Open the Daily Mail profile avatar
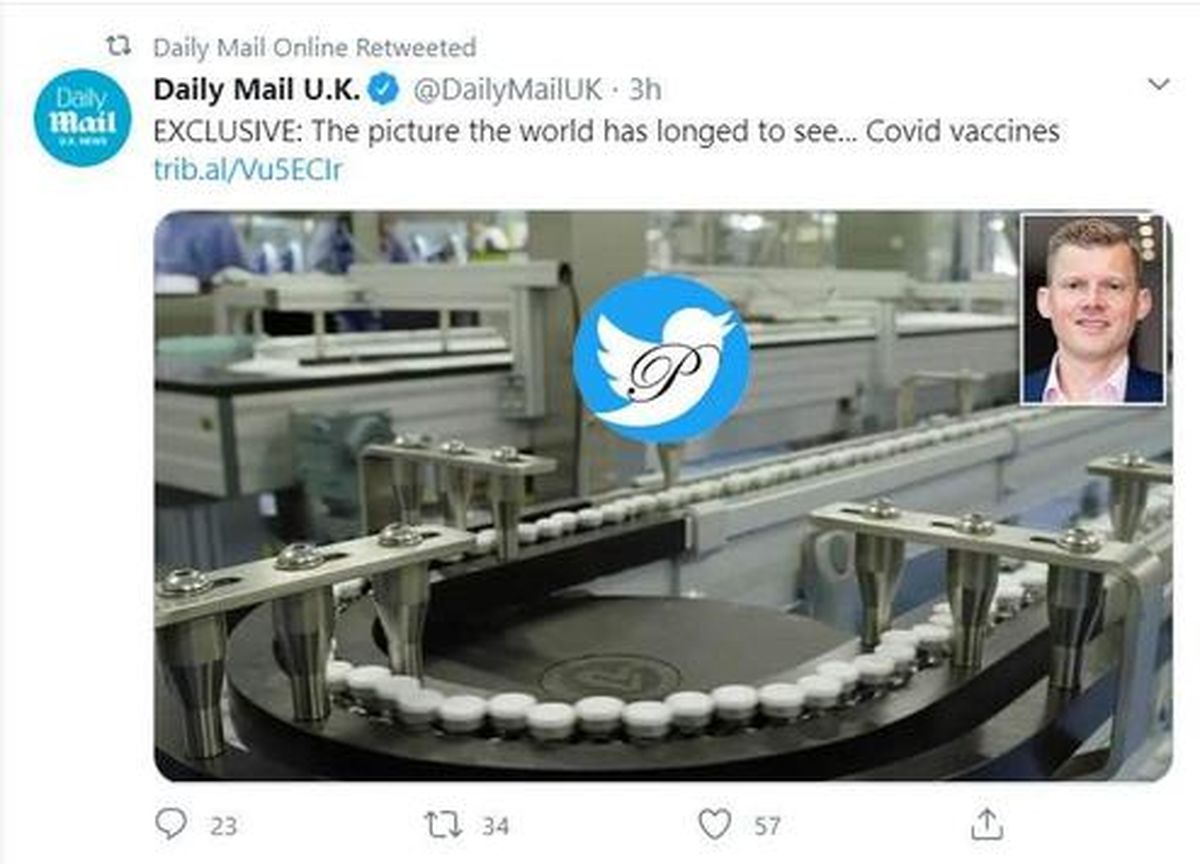Image resolution: width=1200 pixels, height=864 pixels. click(x=82, y=118)
